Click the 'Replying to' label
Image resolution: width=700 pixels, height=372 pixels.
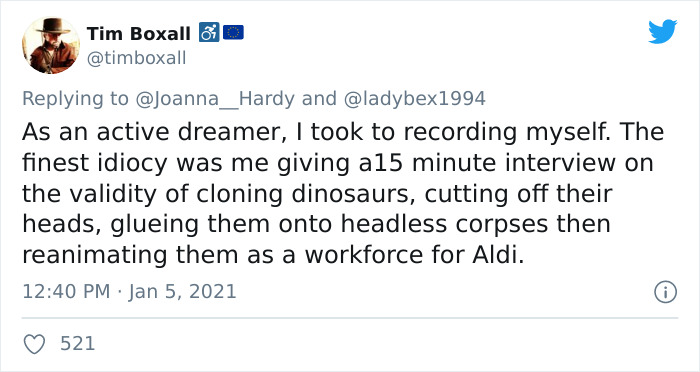tap(75, 99)
